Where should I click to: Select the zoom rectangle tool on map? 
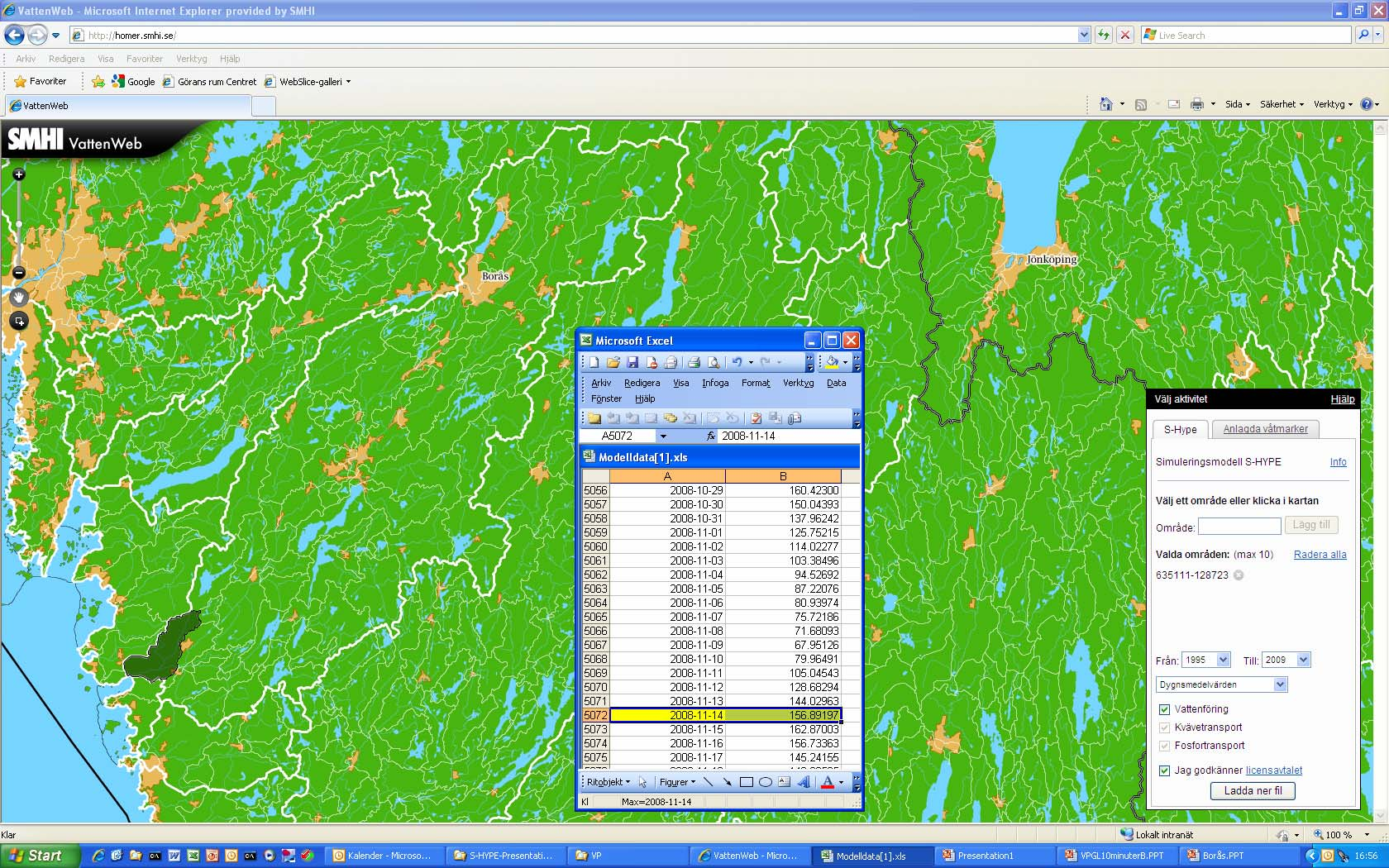point(19,321)
